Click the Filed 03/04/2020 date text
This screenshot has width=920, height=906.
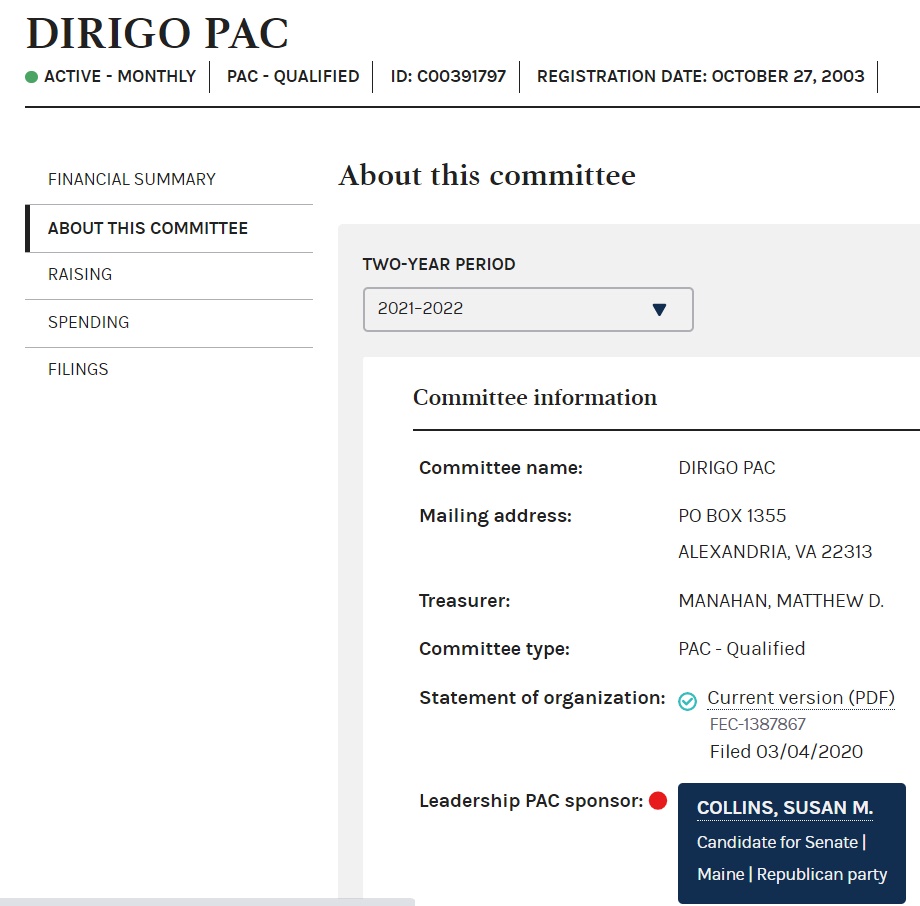pyautogui.click(x=786, y=751)
